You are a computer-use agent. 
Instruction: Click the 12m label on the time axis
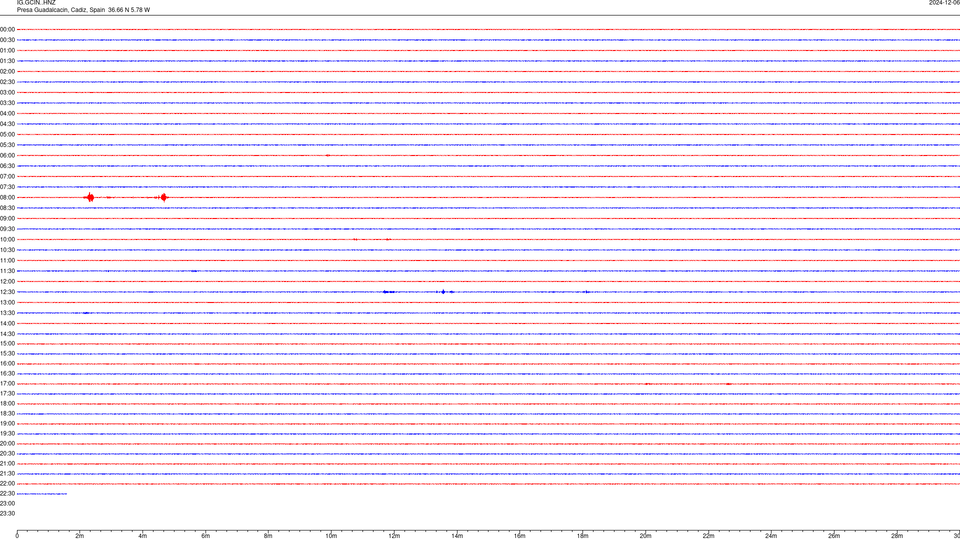(x=394, y=536)
